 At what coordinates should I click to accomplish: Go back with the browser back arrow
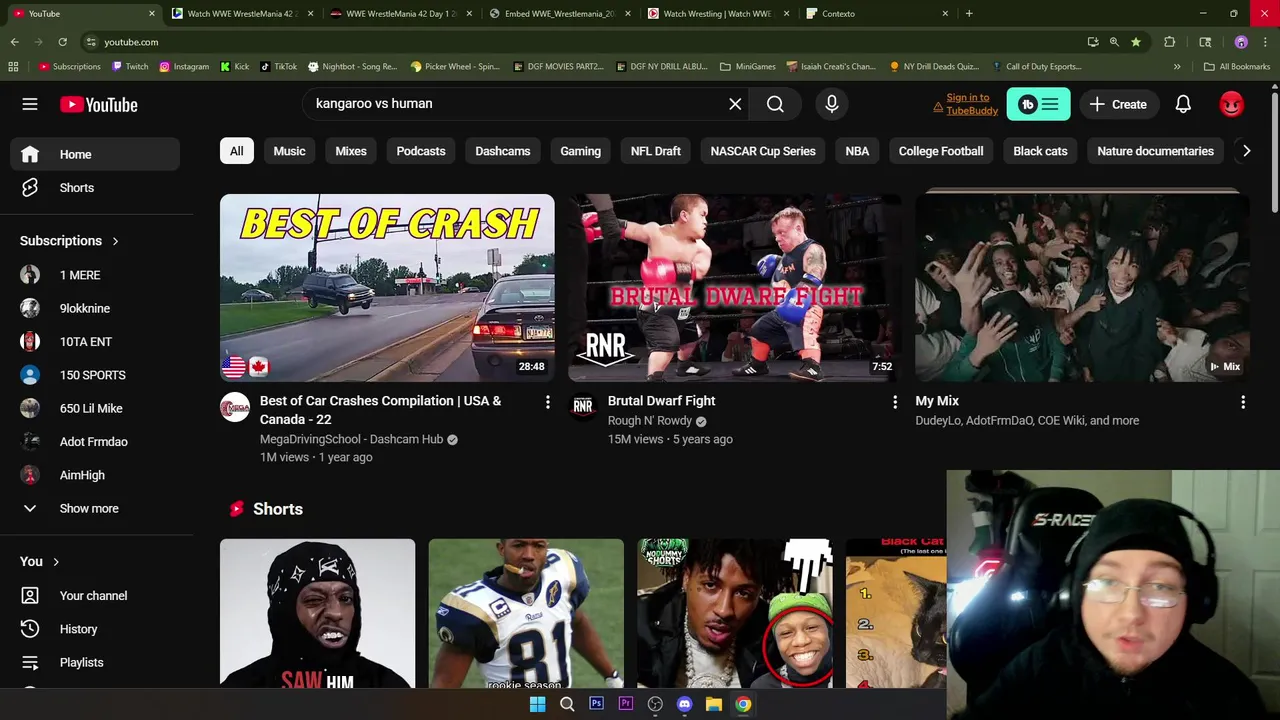tap(14, 42)
